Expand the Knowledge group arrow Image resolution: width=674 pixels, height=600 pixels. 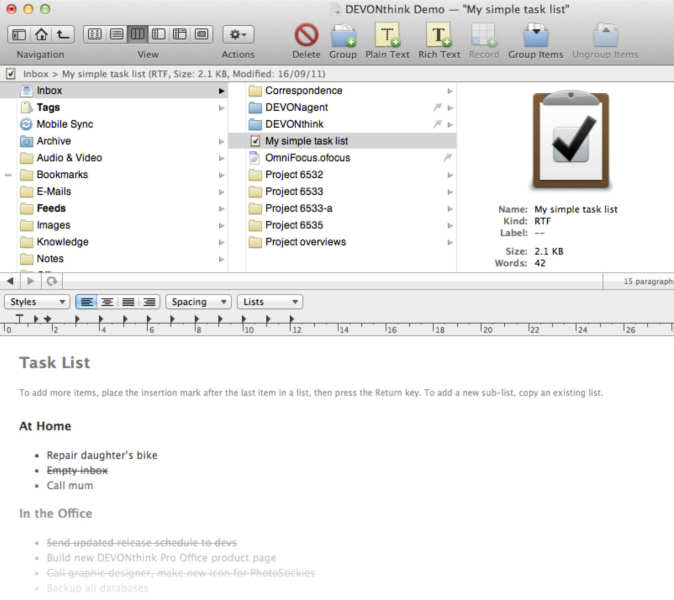click(221, 242)
